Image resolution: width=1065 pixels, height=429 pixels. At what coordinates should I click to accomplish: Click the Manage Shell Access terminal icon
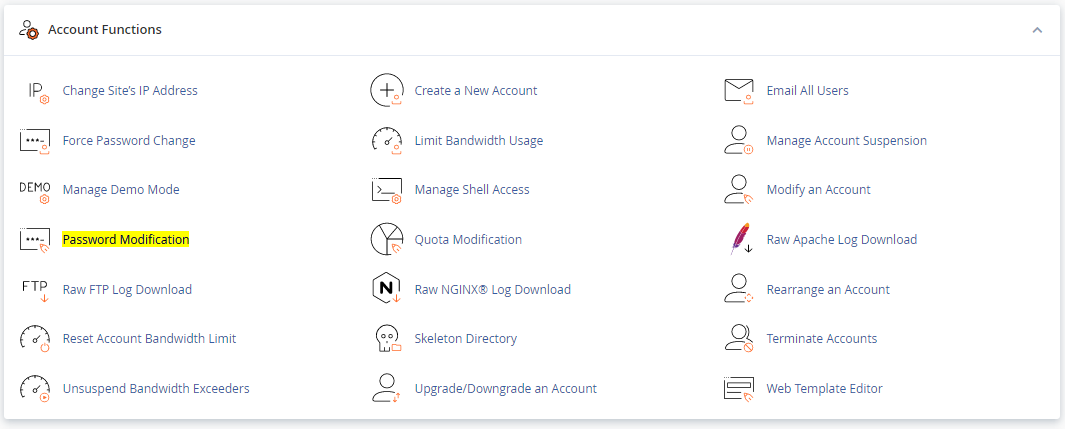tap(387, 190)
